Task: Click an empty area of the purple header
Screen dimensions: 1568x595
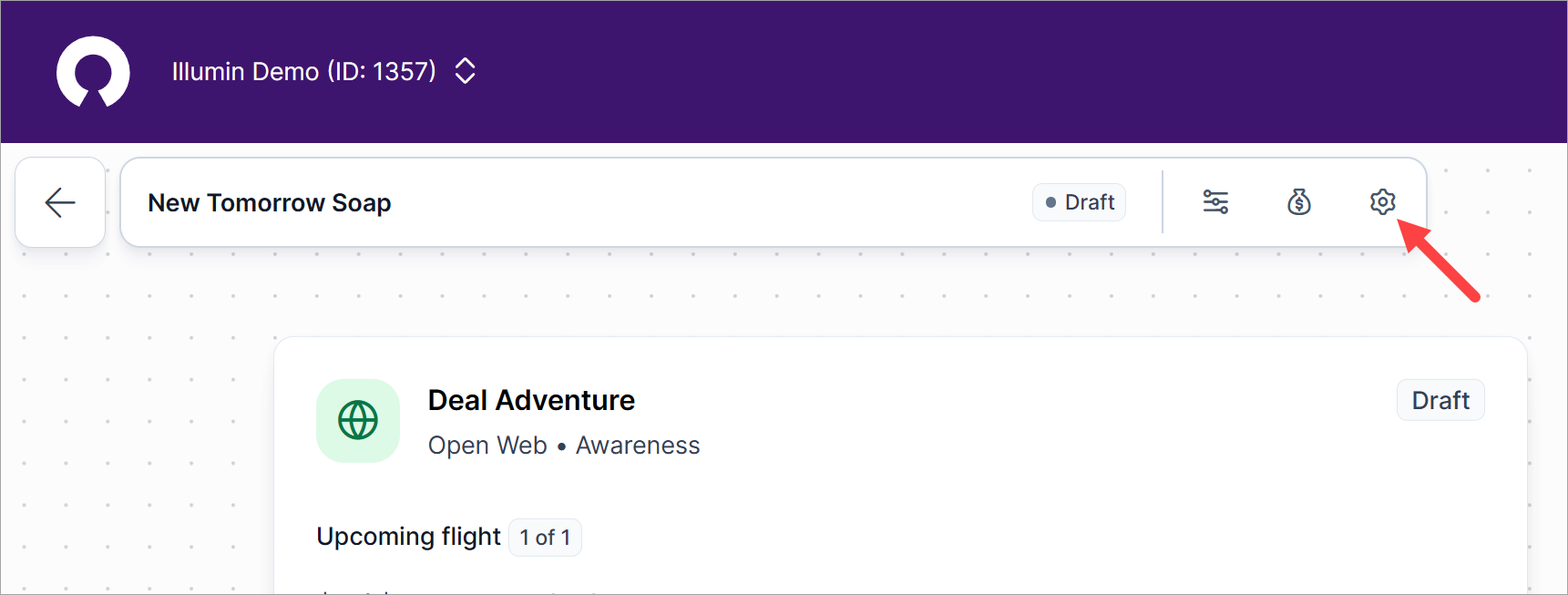Action: click(1002, 71)
